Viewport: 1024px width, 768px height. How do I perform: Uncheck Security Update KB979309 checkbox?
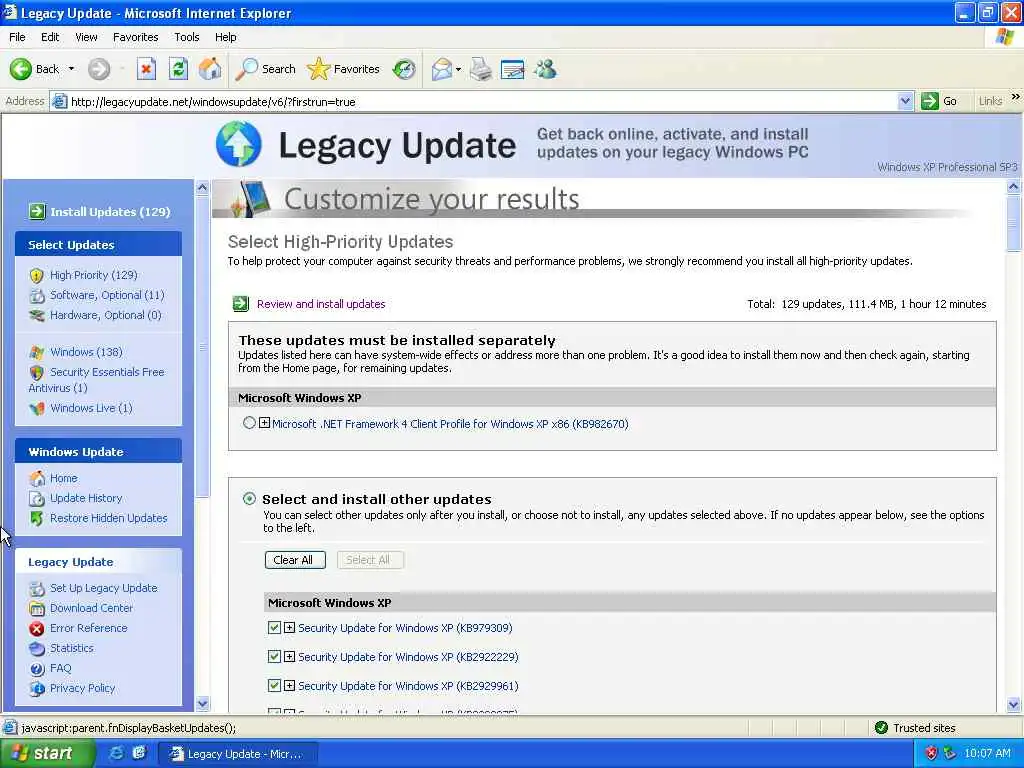point(274,628)
